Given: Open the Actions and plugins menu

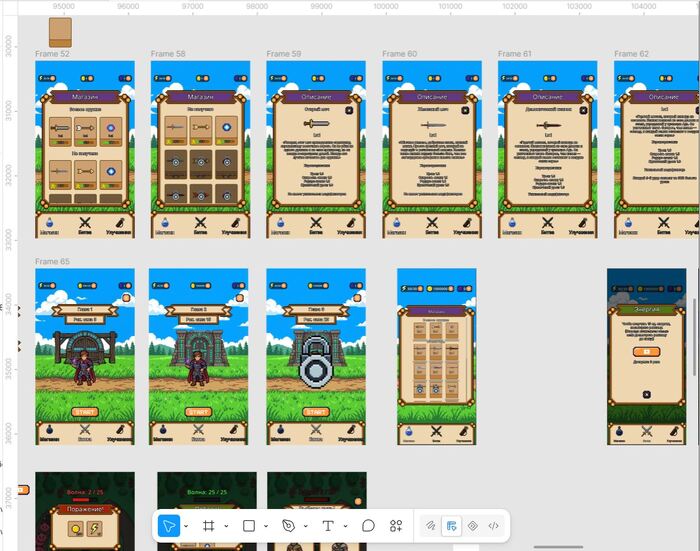Looking at the screenshot, I should coord(396,526).
